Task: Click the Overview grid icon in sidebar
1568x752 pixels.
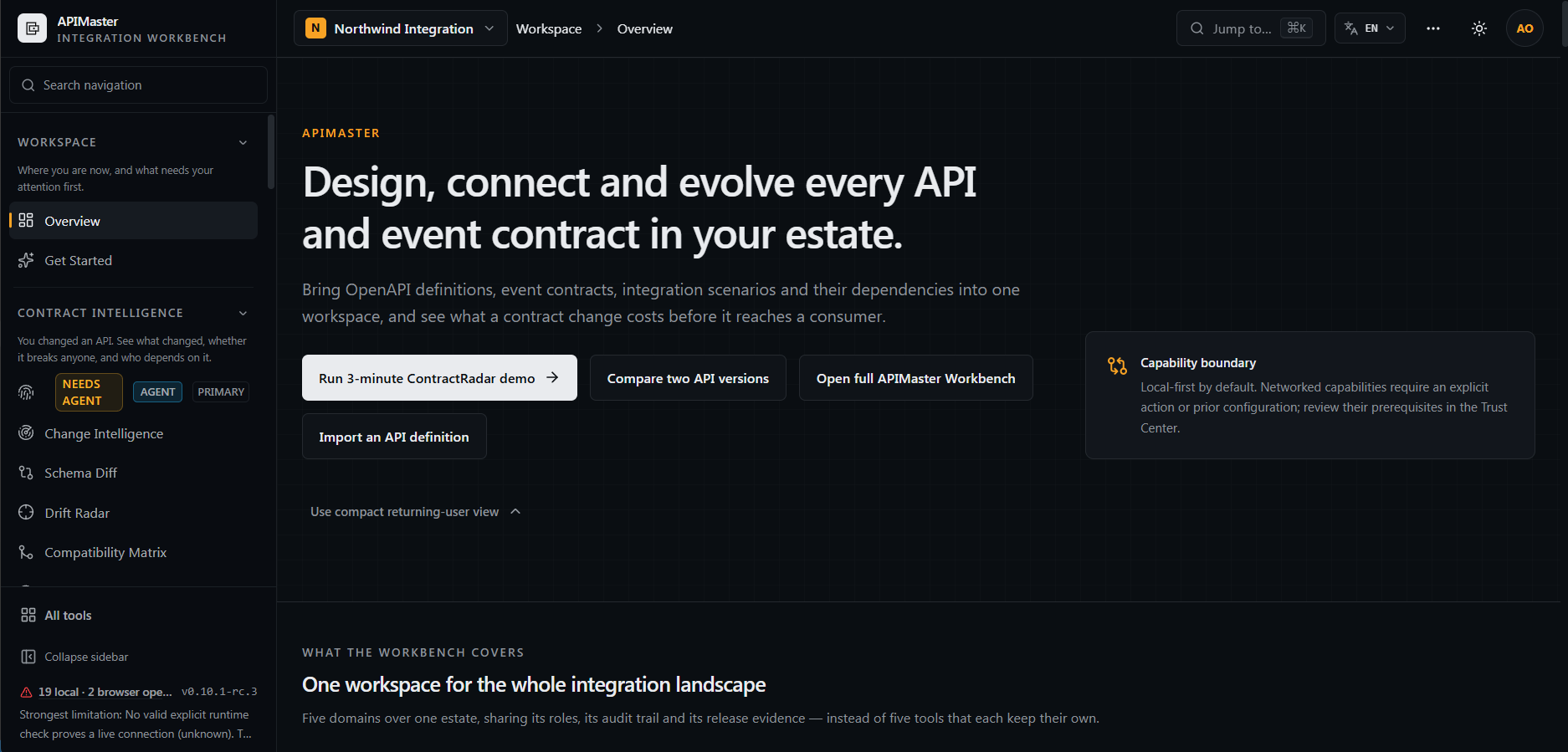Action: (26, 220)
